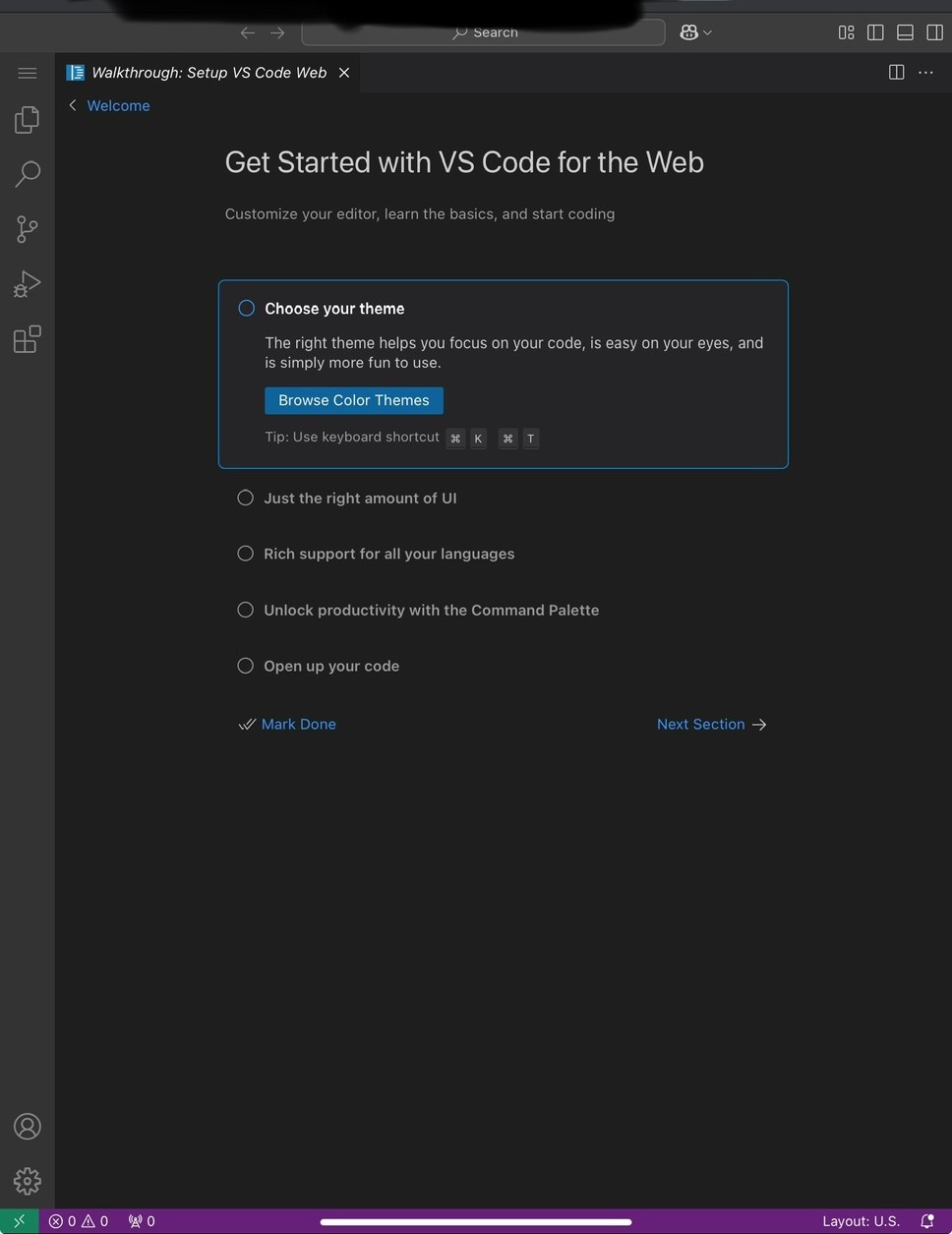Image resolution: width=952 pixels, height=1234 pixels.
Task: Open the Manage gear menu
Action: [x=28, y=1180]
